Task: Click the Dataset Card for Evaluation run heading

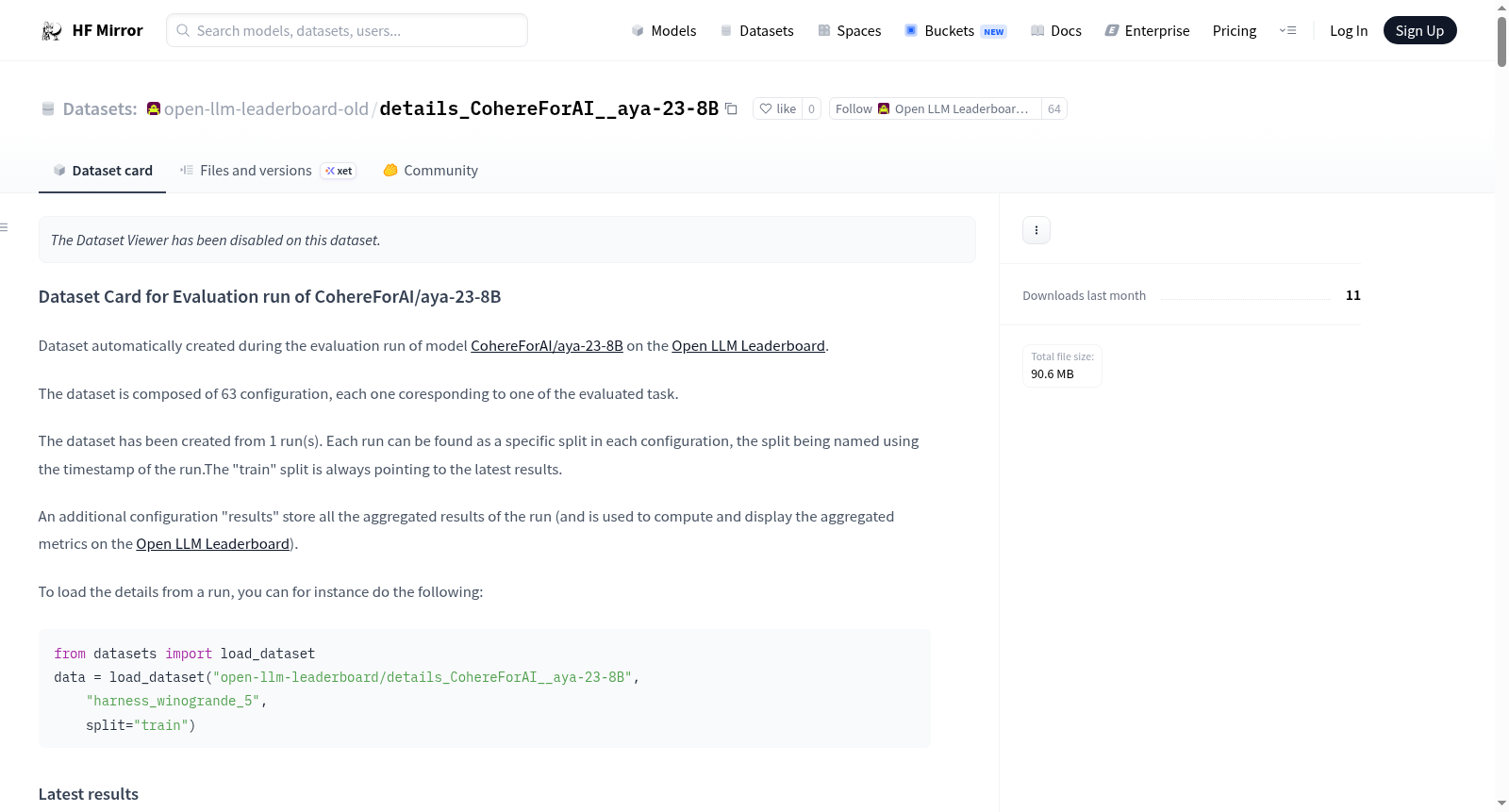Action: coord(270,297)
